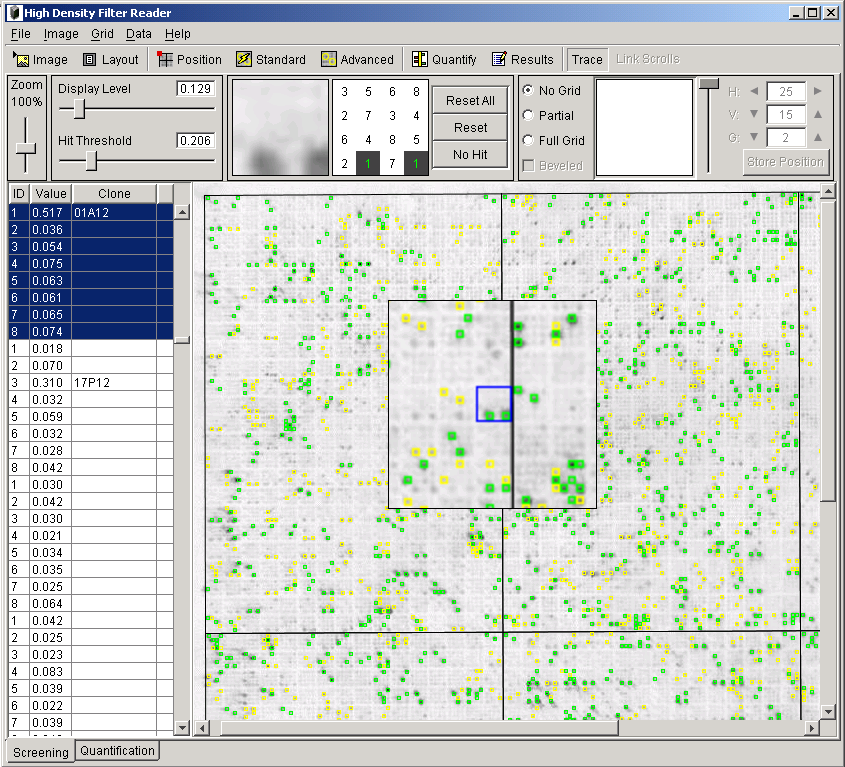
Task: Select the Image toolbar tool
Action: point(37,59)
